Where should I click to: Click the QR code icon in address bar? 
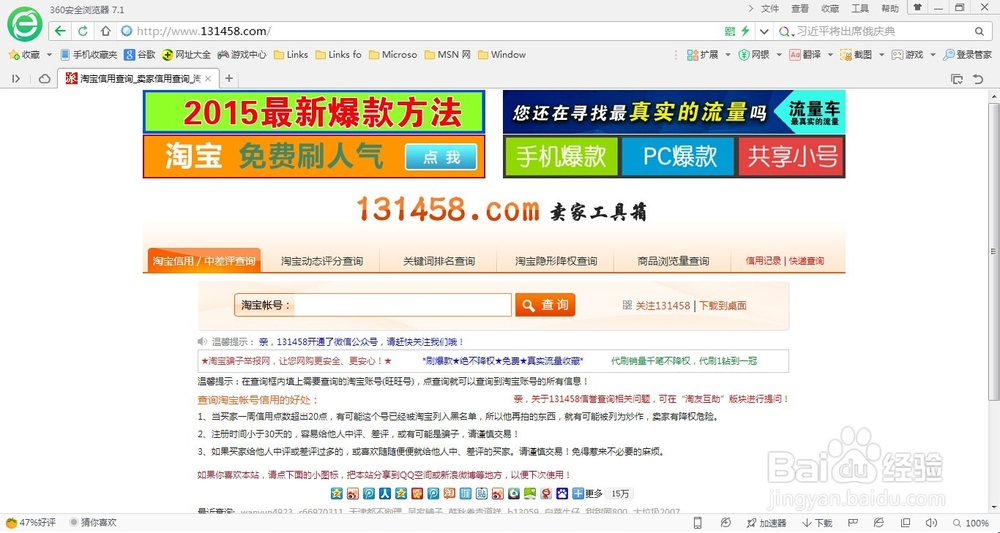click(x=730, y=31)
